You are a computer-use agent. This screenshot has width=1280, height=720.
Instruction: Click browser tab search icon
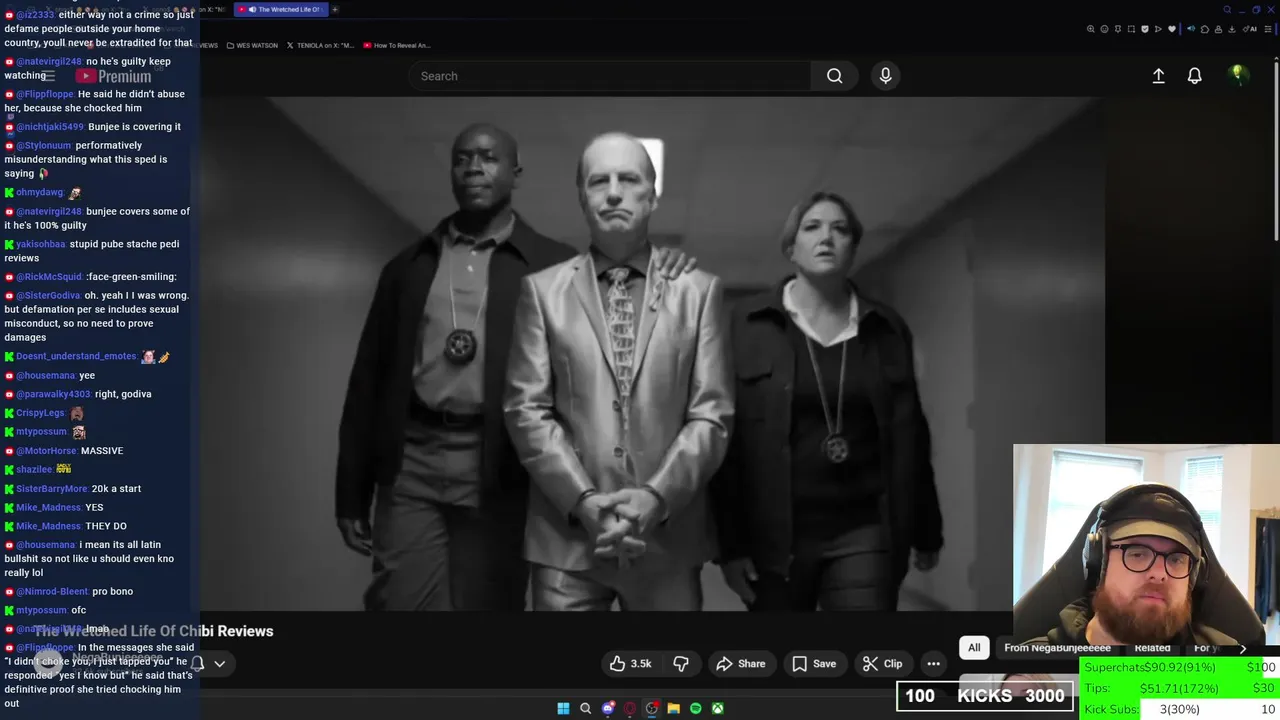tap(1227, 10)
